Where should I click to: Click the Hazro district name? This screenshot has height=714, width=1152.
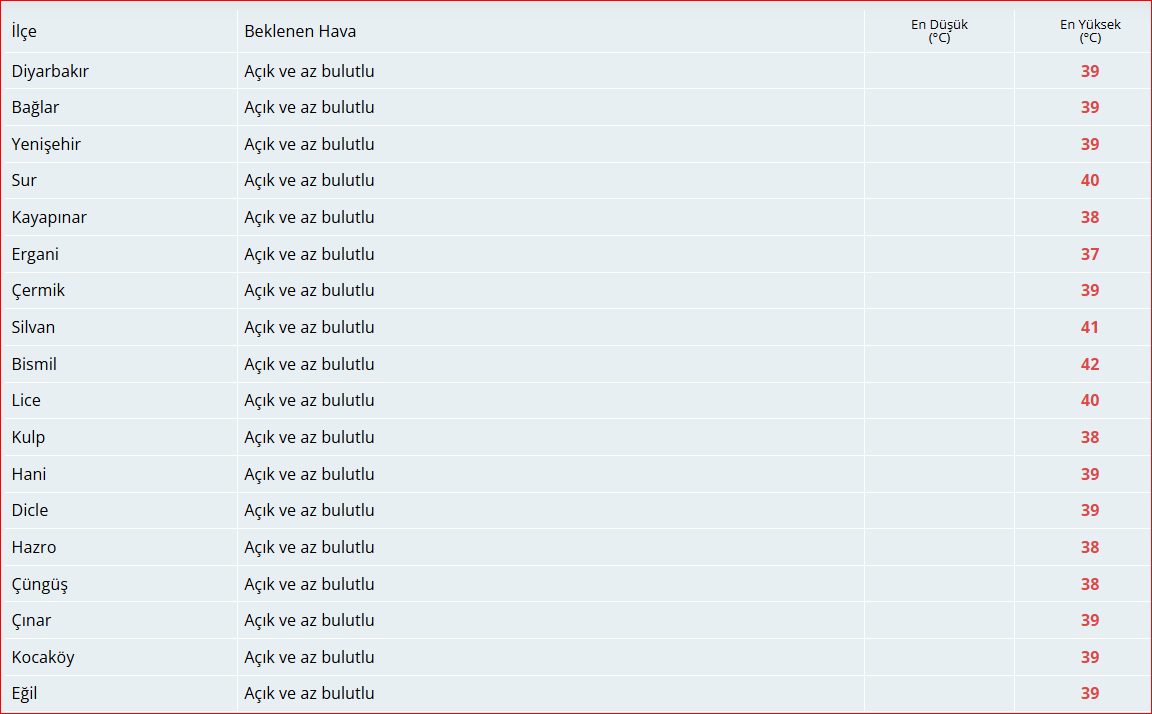point(34,547)
